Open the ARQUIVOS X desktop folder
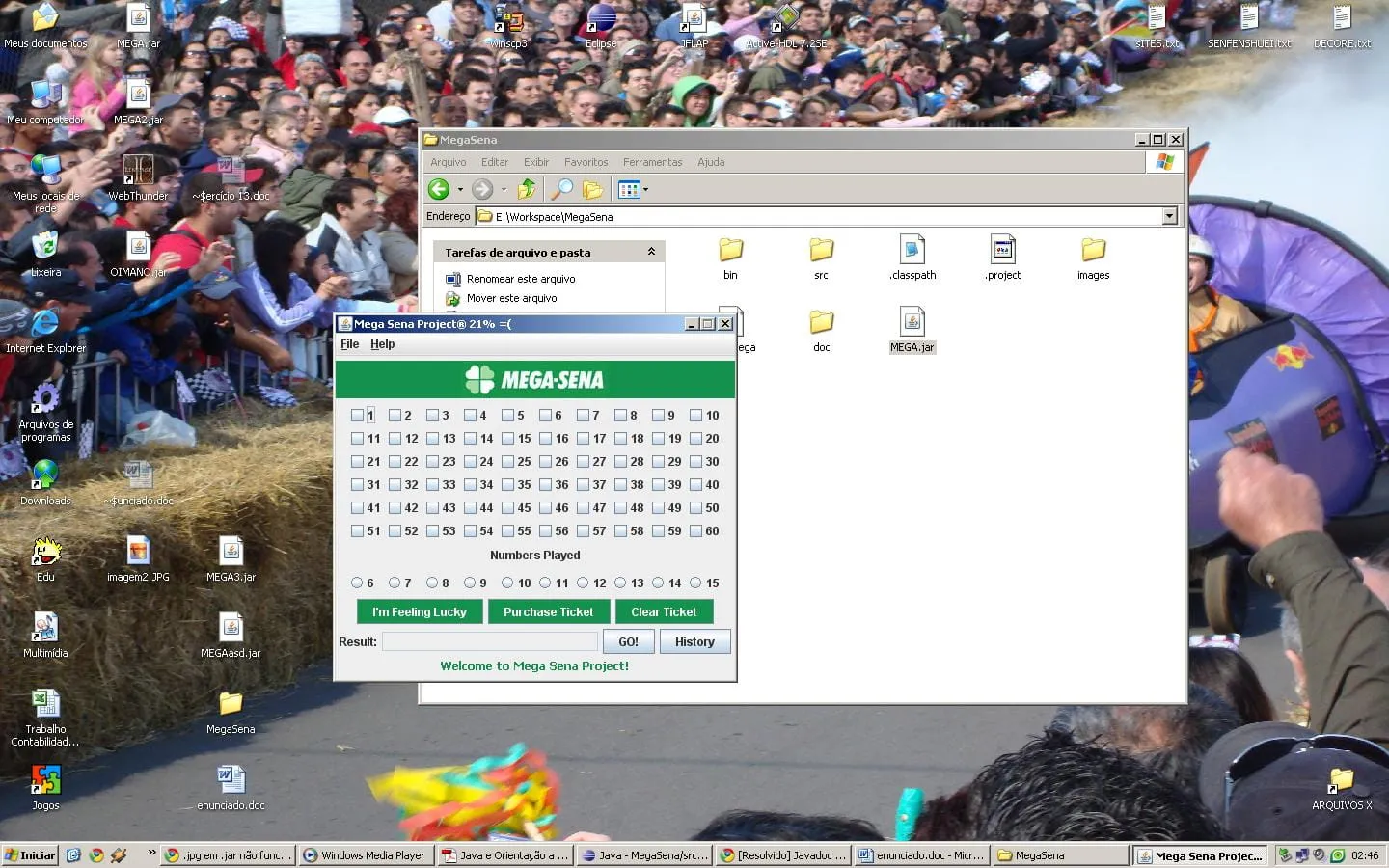Viewport: 1389px width, 868px height. [1342, 789]
